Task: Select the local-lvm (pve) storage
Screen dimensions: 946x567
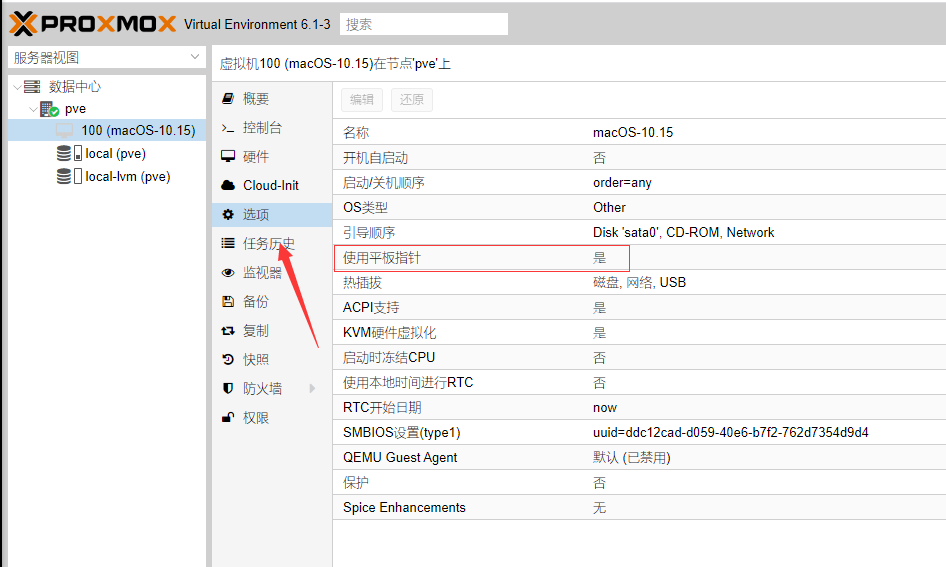Action: (x=127, y=176)
